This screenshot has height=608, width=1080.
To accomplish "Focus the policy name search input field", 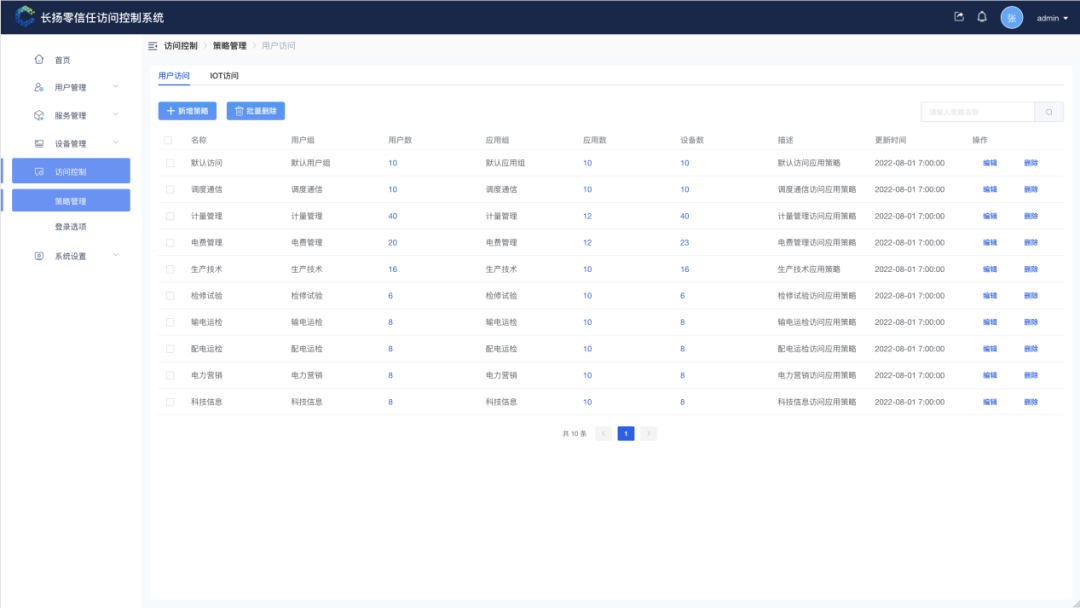I will click(x=977, y=112).
